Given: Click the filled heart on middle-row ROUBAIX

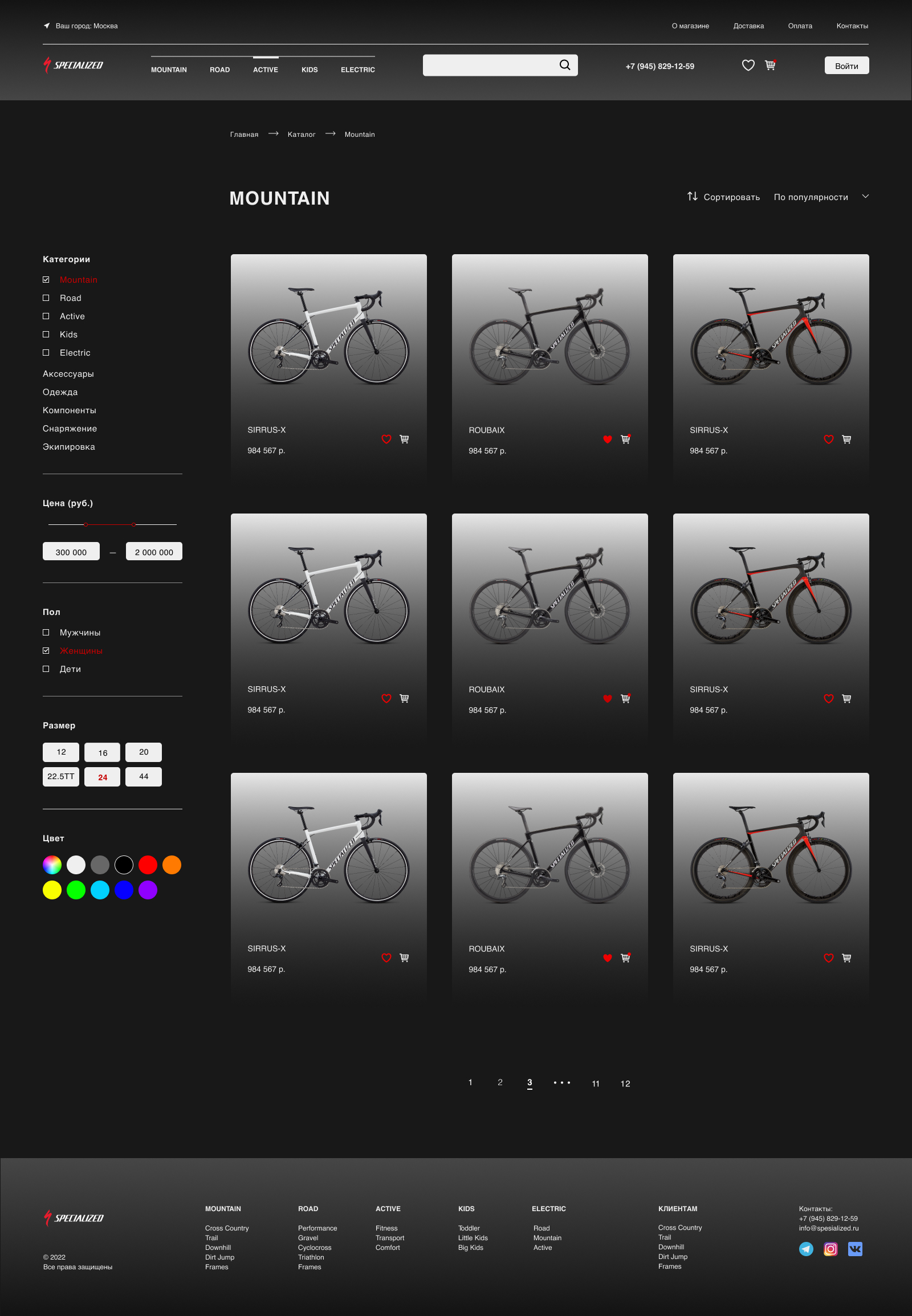Looking at the screenshot, I should tap(608, 699).
